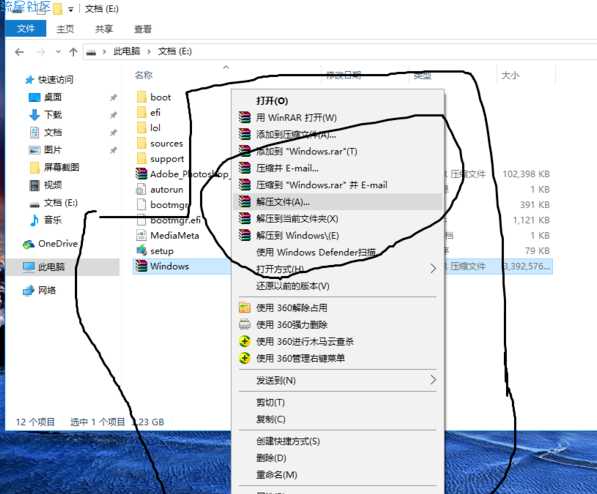Choose 使用 360解除占用
Image resolution: width=597 pixels, height=494 pixels.
[337, 307]
